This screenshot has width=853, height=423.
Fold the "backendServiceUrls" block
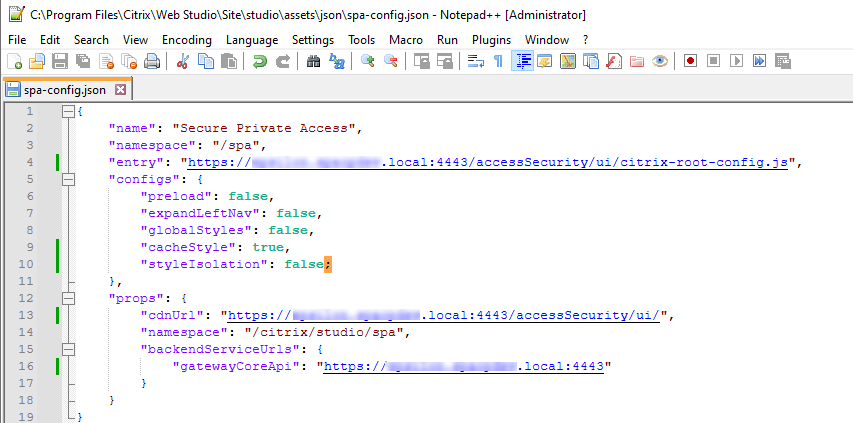coord(68,349)
